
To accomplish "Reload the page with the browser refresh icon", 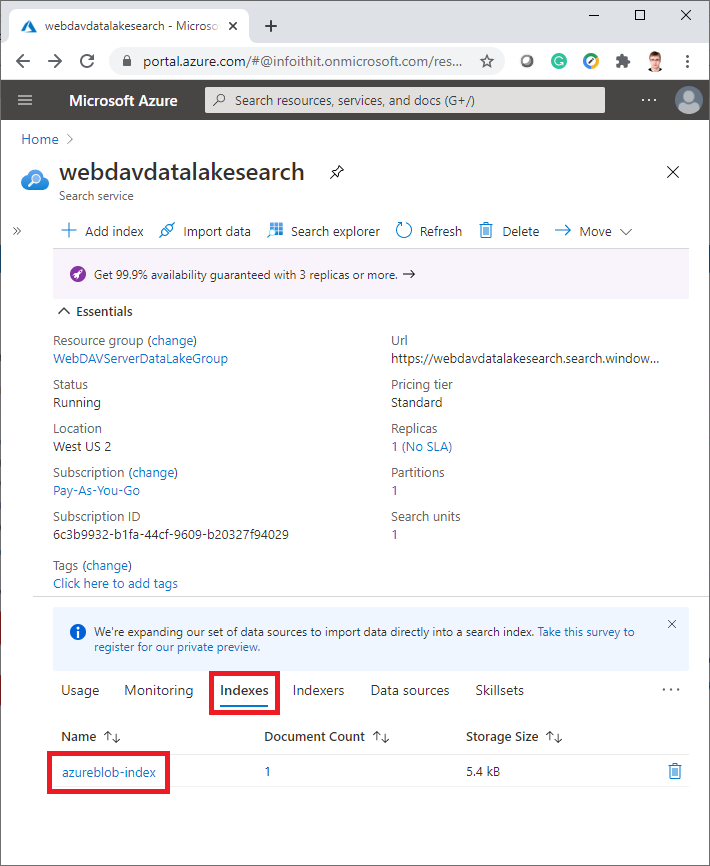I will [x=87, y=61].
